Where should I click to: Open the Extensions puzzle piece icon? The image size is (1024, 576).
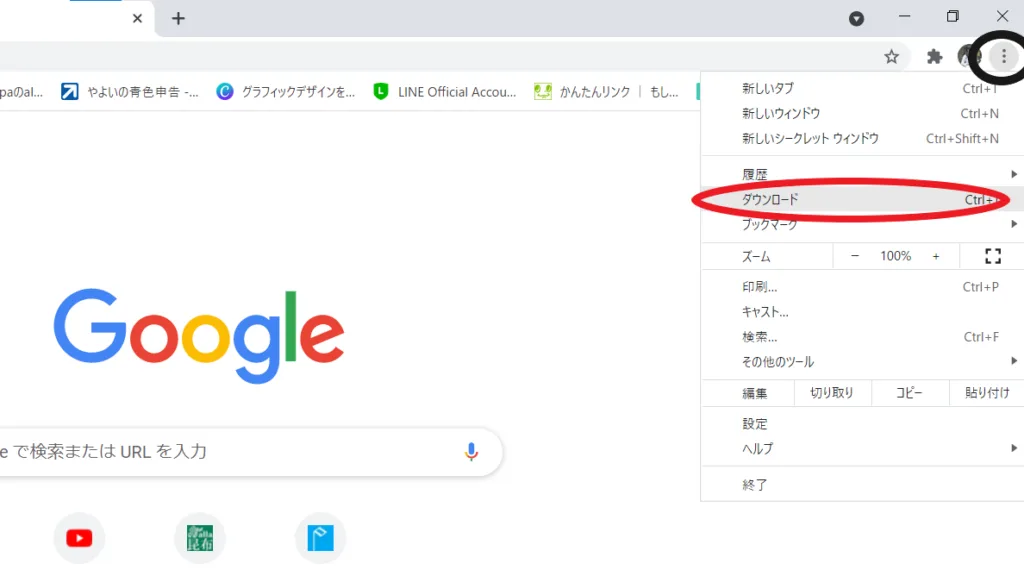click(x=935, y=57)
